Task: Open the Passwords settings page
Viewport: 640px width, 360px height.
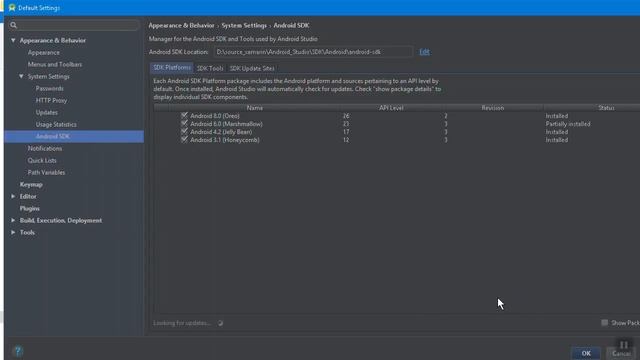Action: tap(49, 89)
